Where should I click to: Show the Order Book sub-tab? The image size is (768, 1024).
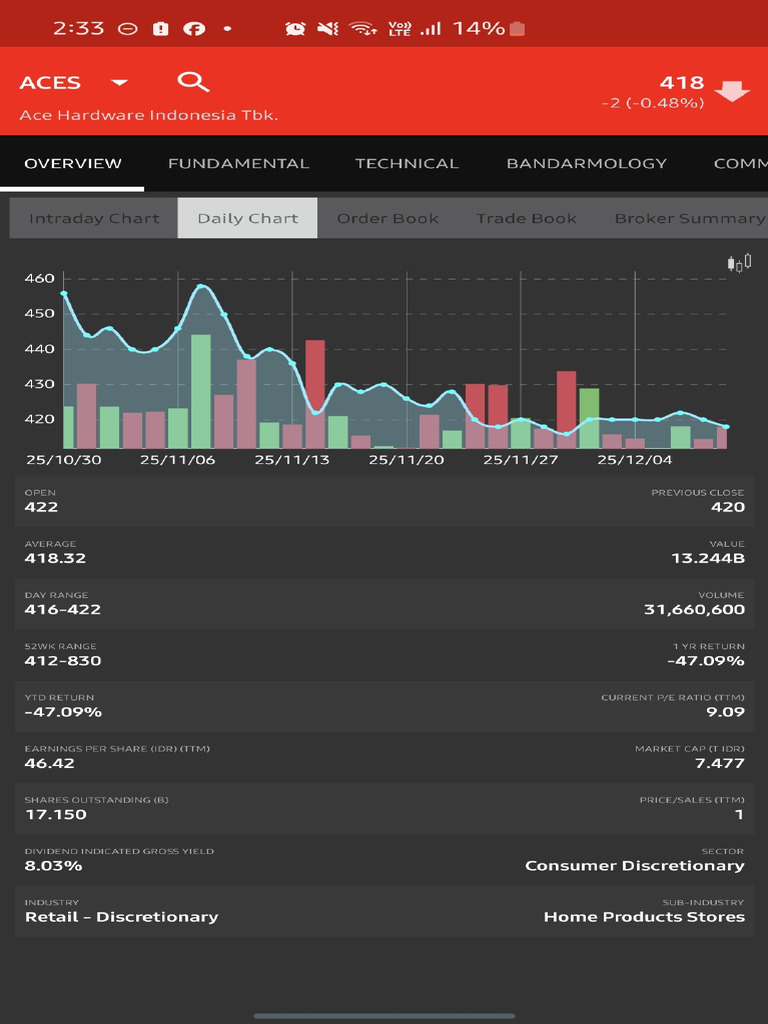pos(387,218)
